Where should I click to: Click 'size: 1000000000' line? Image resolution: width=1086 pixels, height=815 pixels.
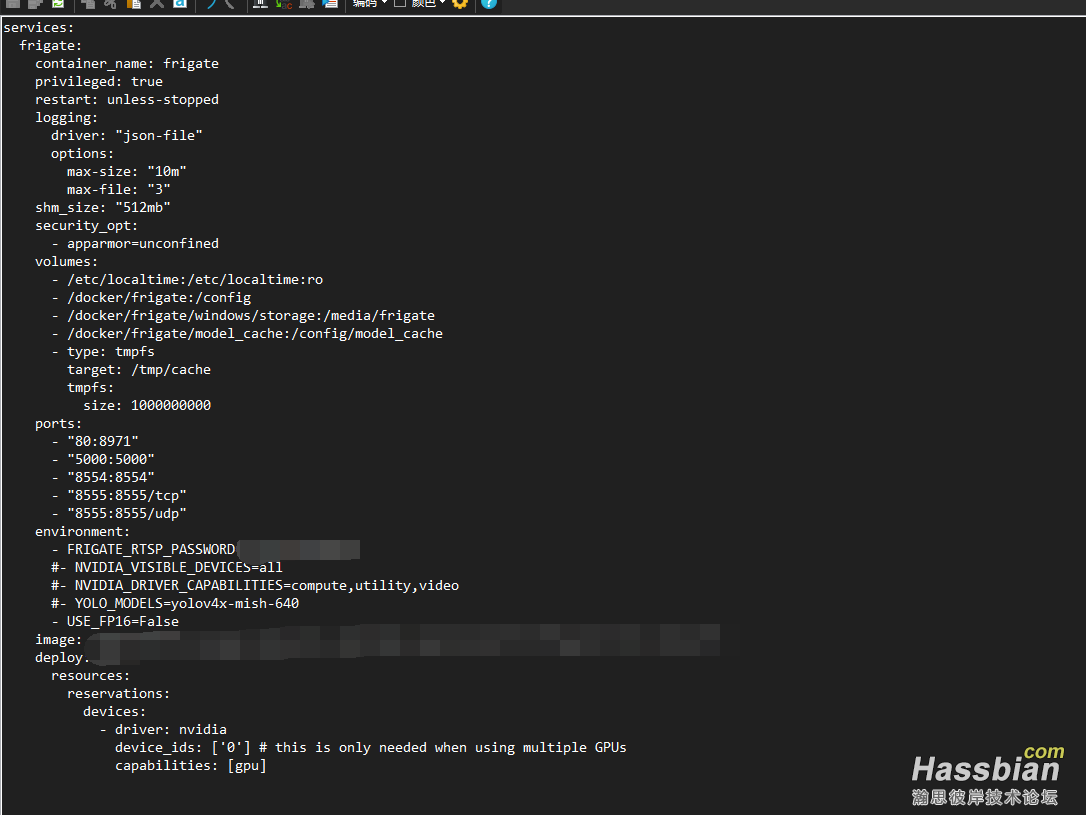pyautogui.click(x=147, y=406)
